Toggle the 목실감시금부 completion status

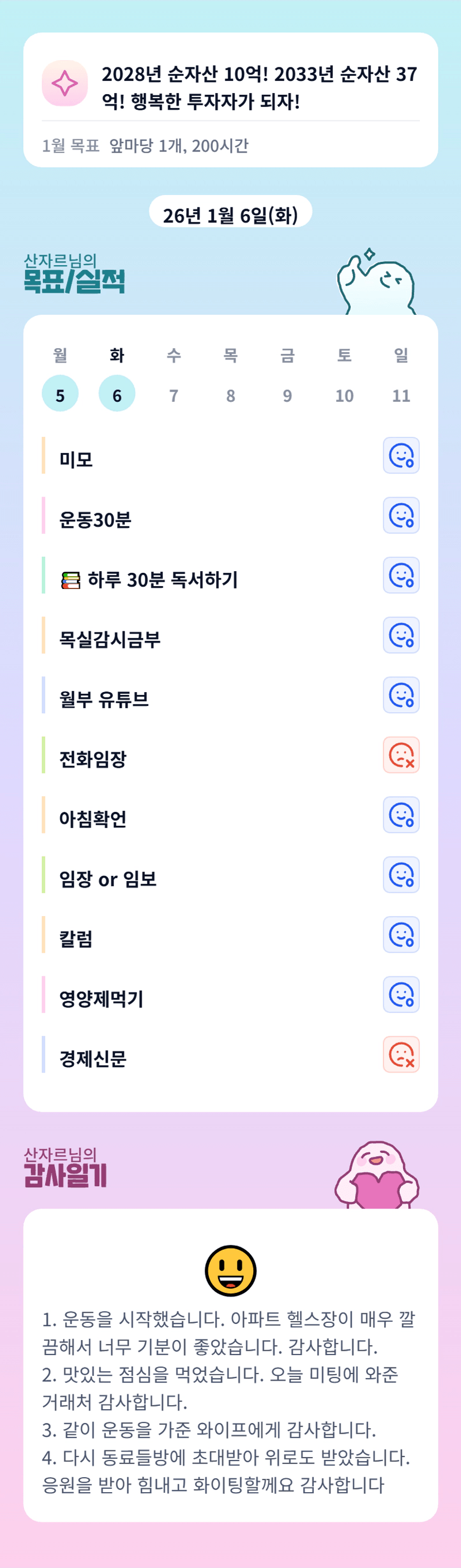[x=401, y=635]
